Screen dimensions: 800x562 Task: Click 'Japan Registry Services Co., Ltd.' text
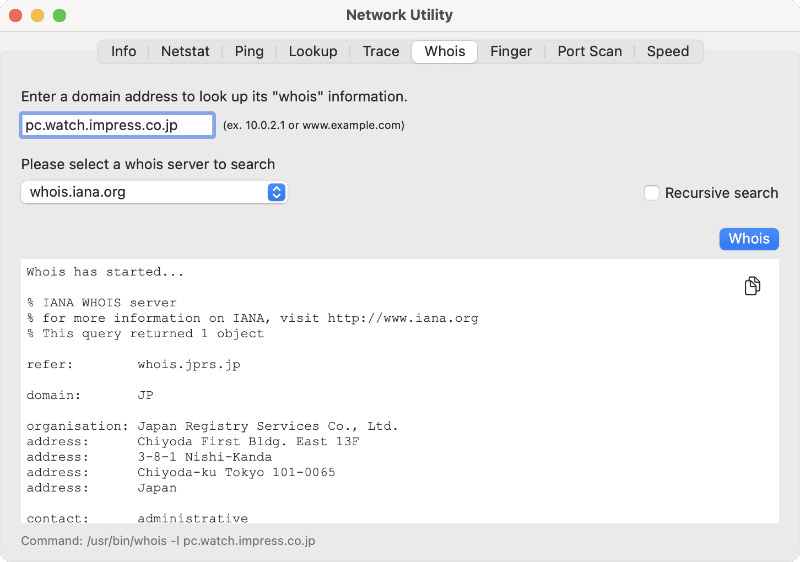coord(267,426)
